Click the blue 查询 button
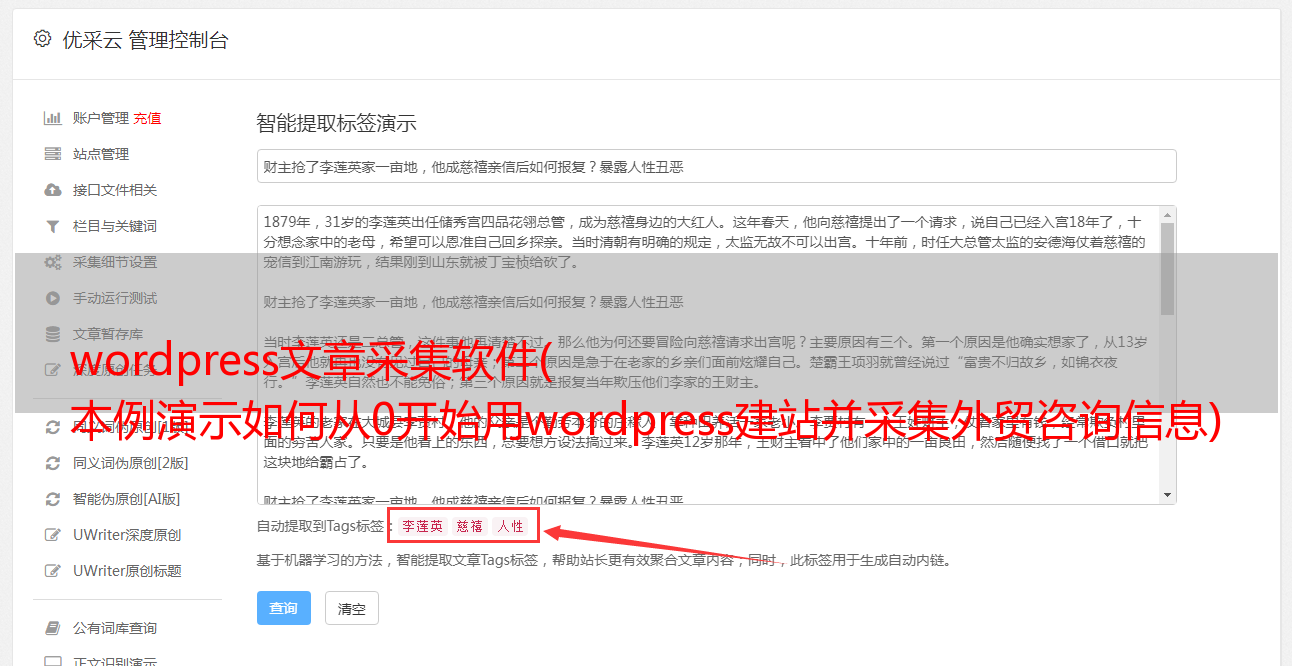The width and height of the screenshot is (1292, 666). tap(284, 608)
